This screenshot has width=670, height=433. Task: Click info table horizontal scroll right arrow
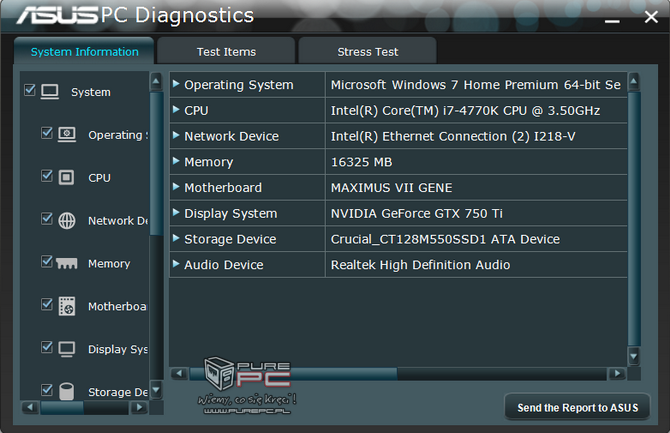tap(617, 374)
